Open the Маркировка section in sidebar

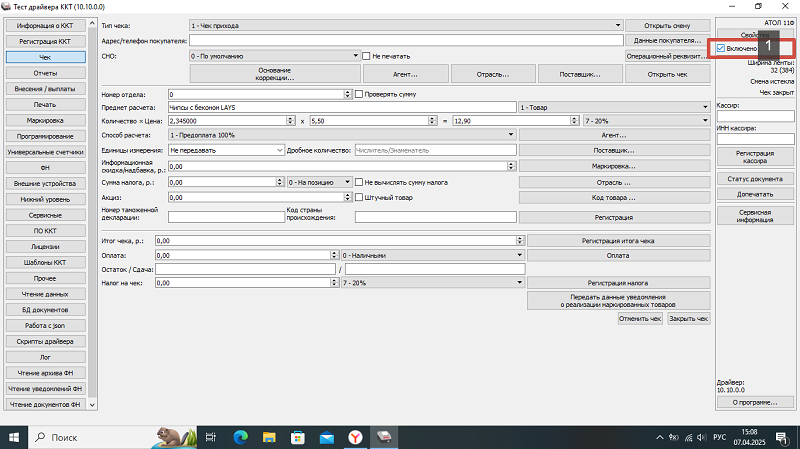click(x=45, y=120)
